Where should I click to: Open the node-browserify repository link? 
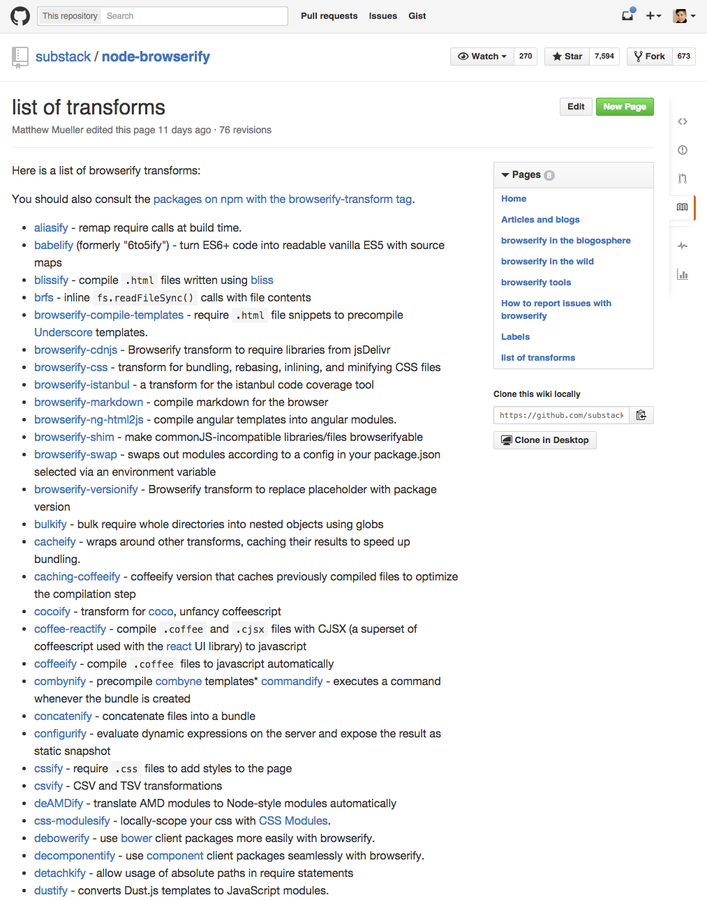[x=156, y=57]
